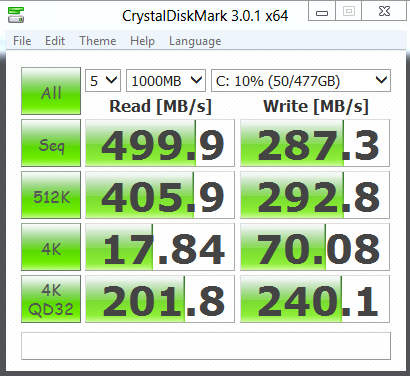This screenshot has height=376, width=410.
Task: Click the Write [MB/s] column header
Action: tap(316, 106)
